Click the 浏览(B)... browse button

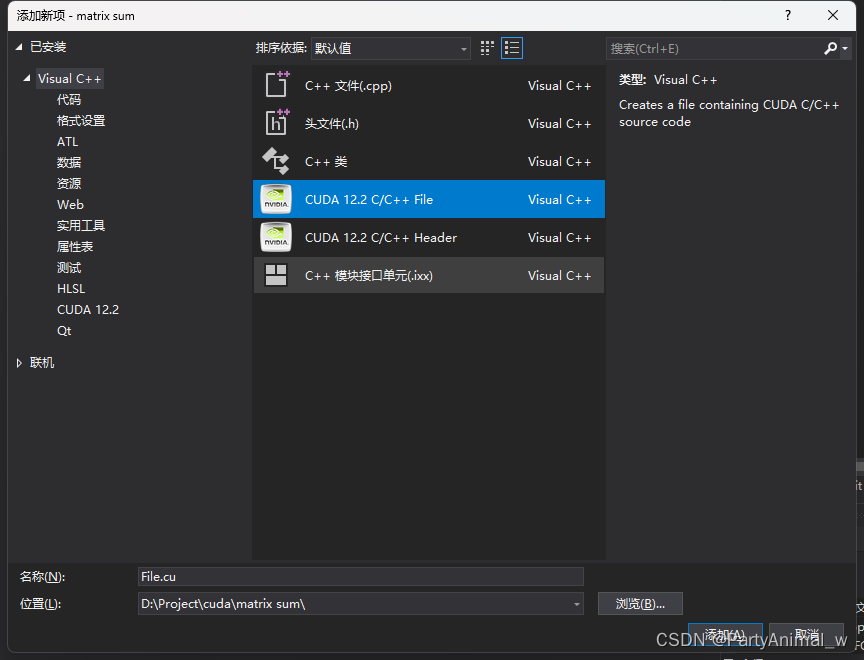pyautogui.click(x=640, y=604)
